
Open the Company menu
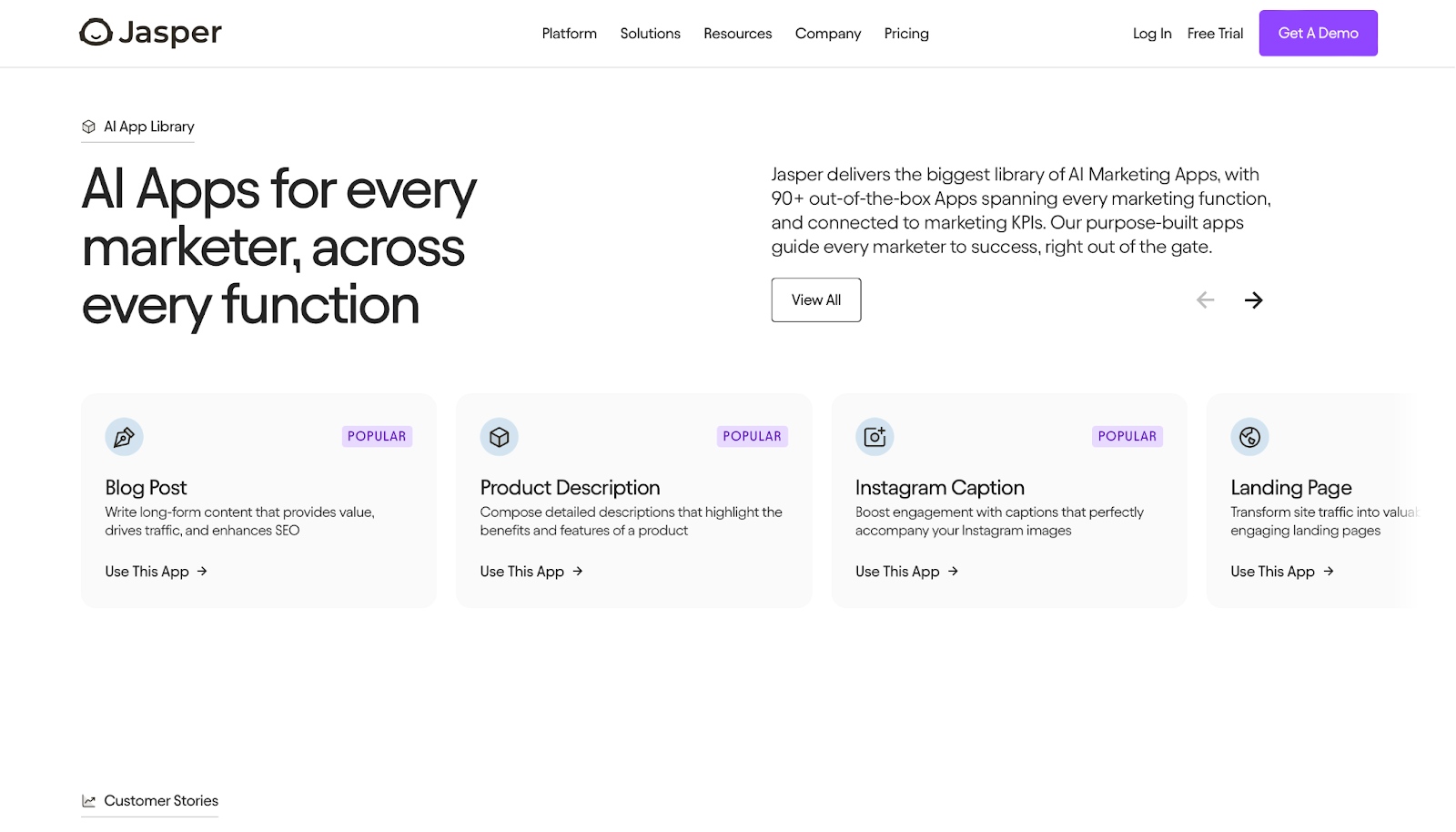click(x=828, y=34)
